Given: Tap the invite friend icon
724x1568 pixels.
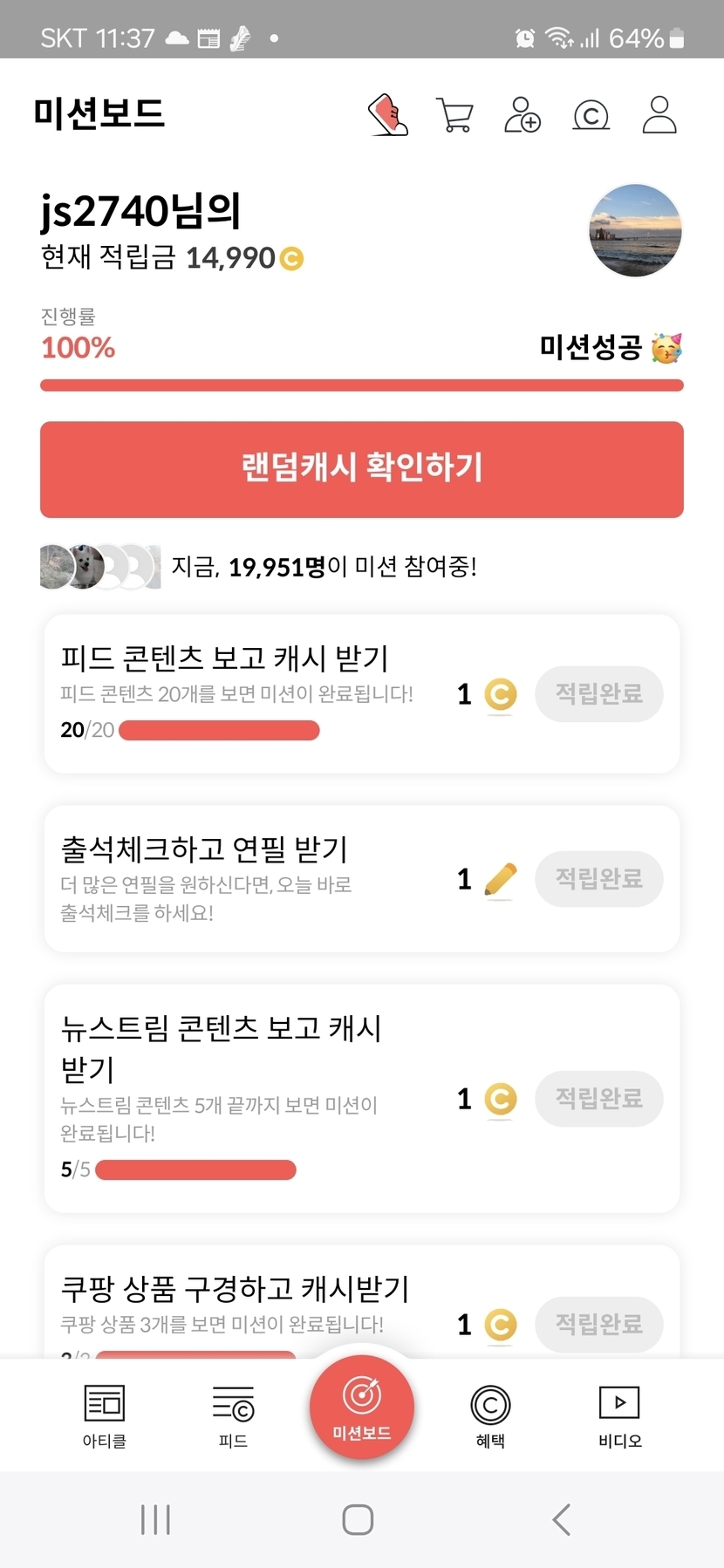Looking at the screenshot, I should pyautogui.click(x=523, y=115).
